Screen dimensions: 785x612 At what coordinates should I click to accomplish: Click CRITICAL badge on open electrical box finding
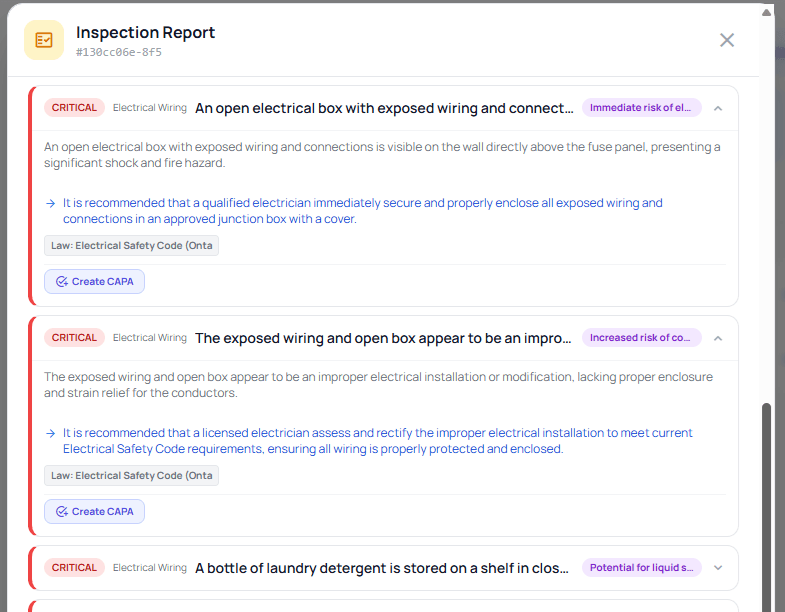[x=74, y=108]
